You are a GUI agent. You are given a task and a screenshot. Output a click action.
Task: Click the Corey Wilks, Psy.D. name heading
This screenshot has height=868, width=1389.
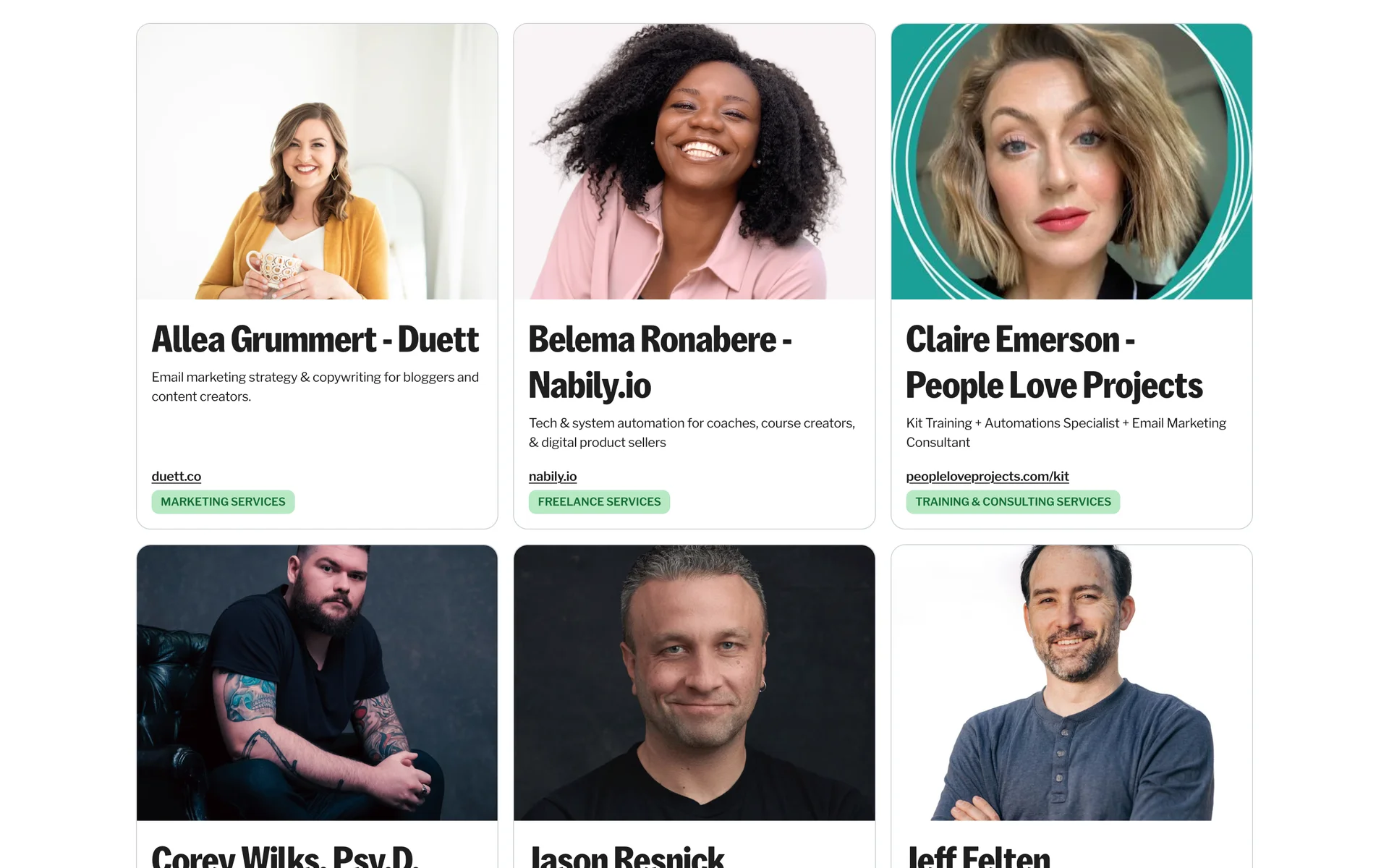tap(284, 856)
